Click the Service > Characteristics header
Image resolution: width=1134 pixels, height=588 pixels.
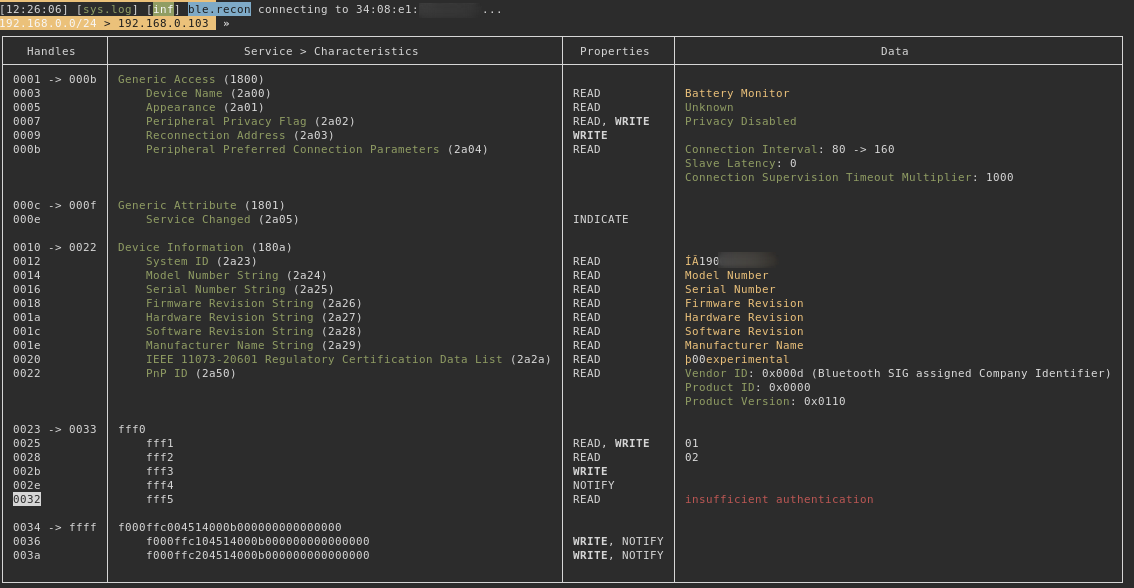[331, 51]
